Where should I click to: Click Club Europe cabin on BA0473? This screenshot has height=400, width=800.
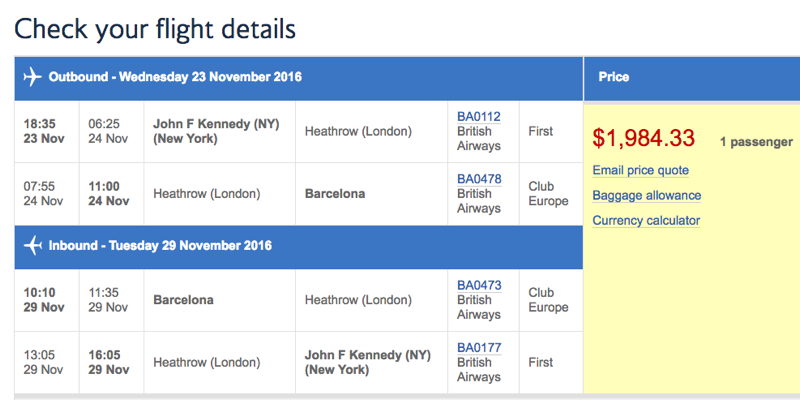(548, 300)
